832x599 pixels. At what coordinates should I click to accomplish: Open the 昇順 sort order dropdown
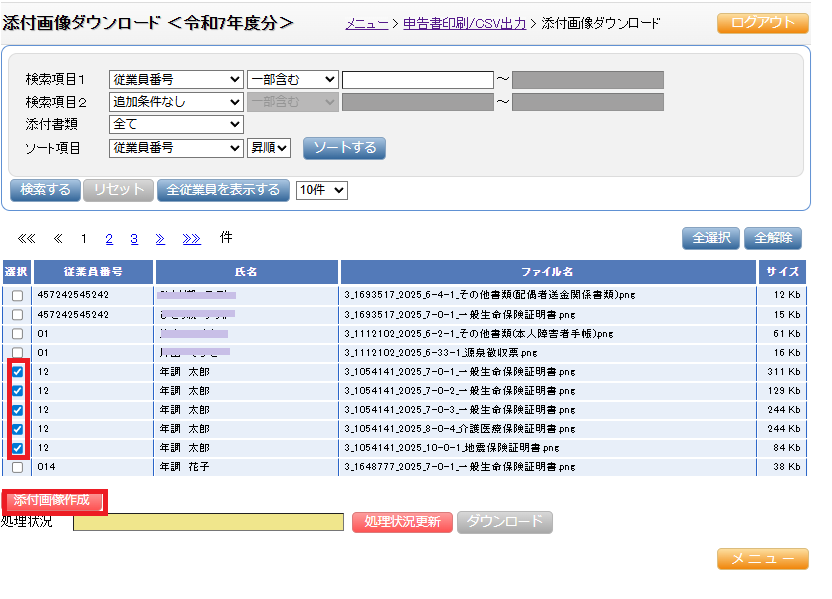tap(268, 148)
